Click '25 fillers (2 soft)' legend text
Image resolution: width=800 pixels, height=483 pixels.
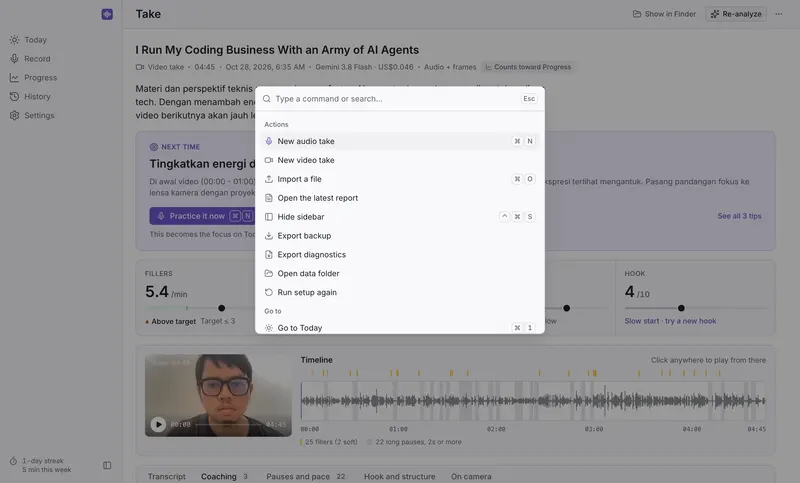pos(331,442)
